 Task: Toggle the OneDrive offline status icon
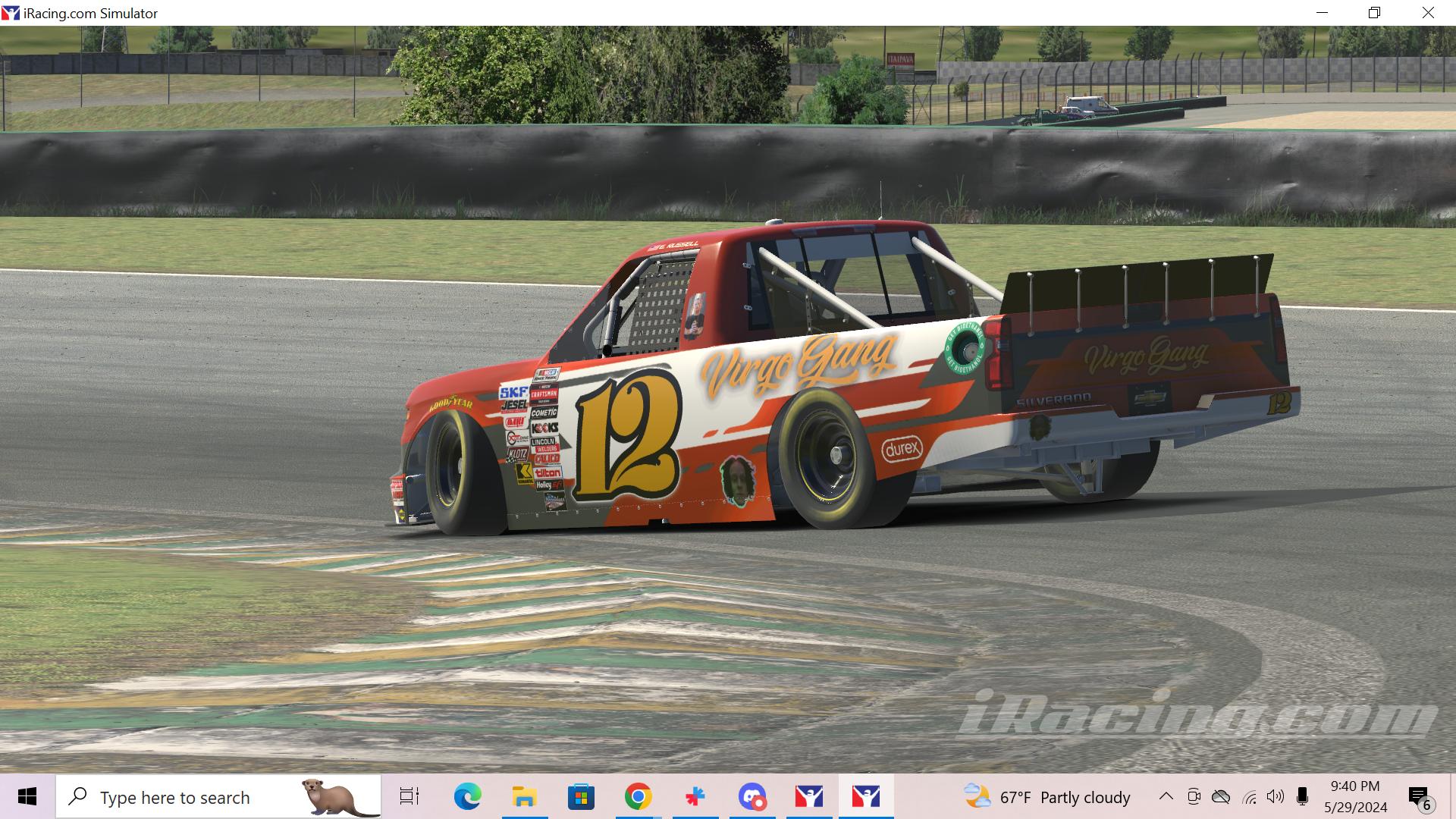(1221, 797)
